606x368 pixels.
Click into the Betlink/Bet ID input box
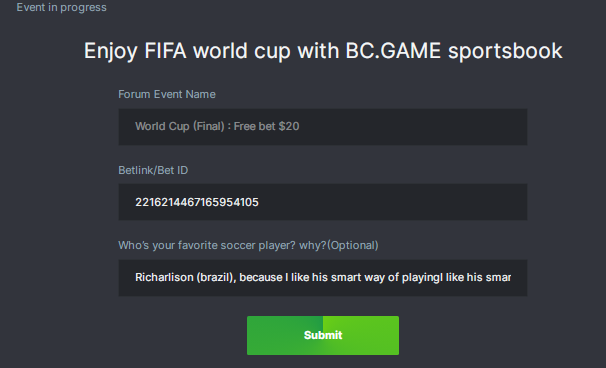(x=323, y=202)
